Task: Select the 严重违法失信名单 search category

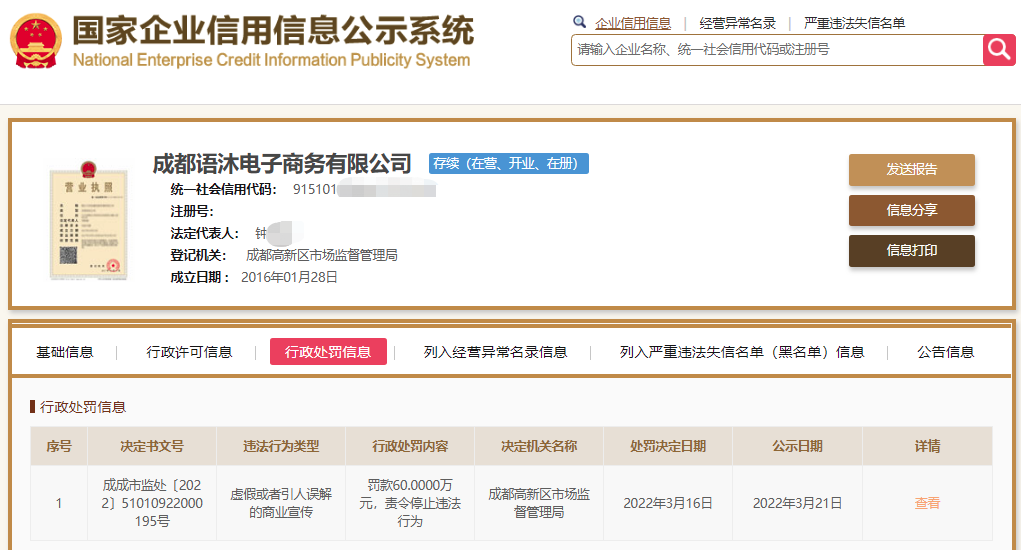Action: (854, 23)
